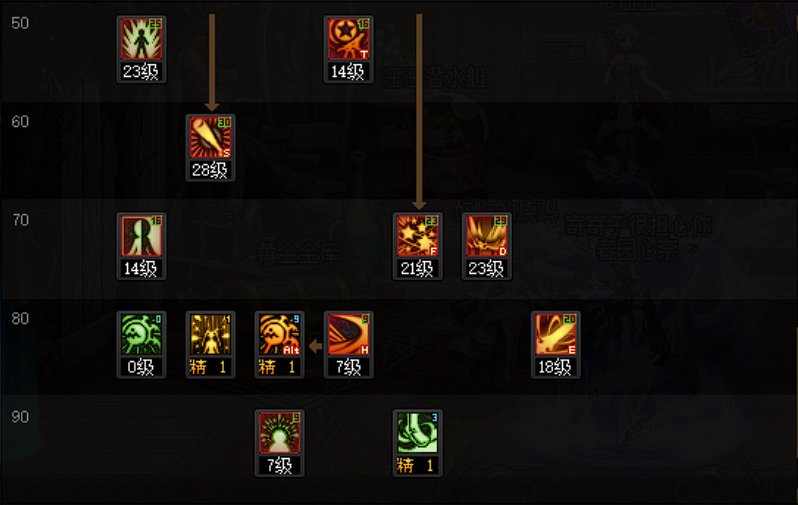Click the fiery comet skill with S hotkey
Image resolution: width=798 pixels, height=505 pixels.
[210, 137]
